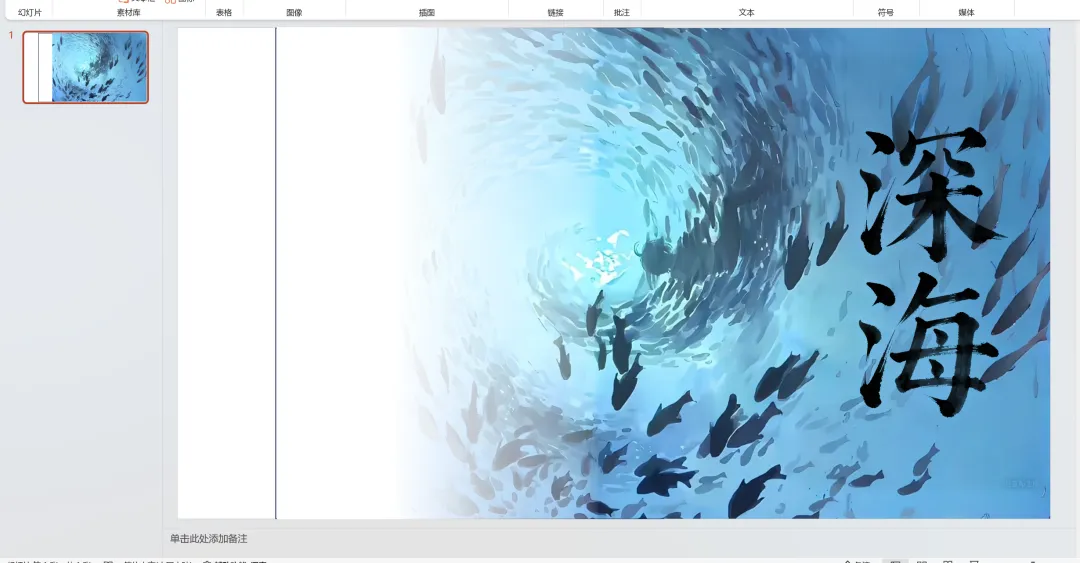Click the '插图' ribbon group label
Screen dimensions: 1080x563
tap(426, 12)
